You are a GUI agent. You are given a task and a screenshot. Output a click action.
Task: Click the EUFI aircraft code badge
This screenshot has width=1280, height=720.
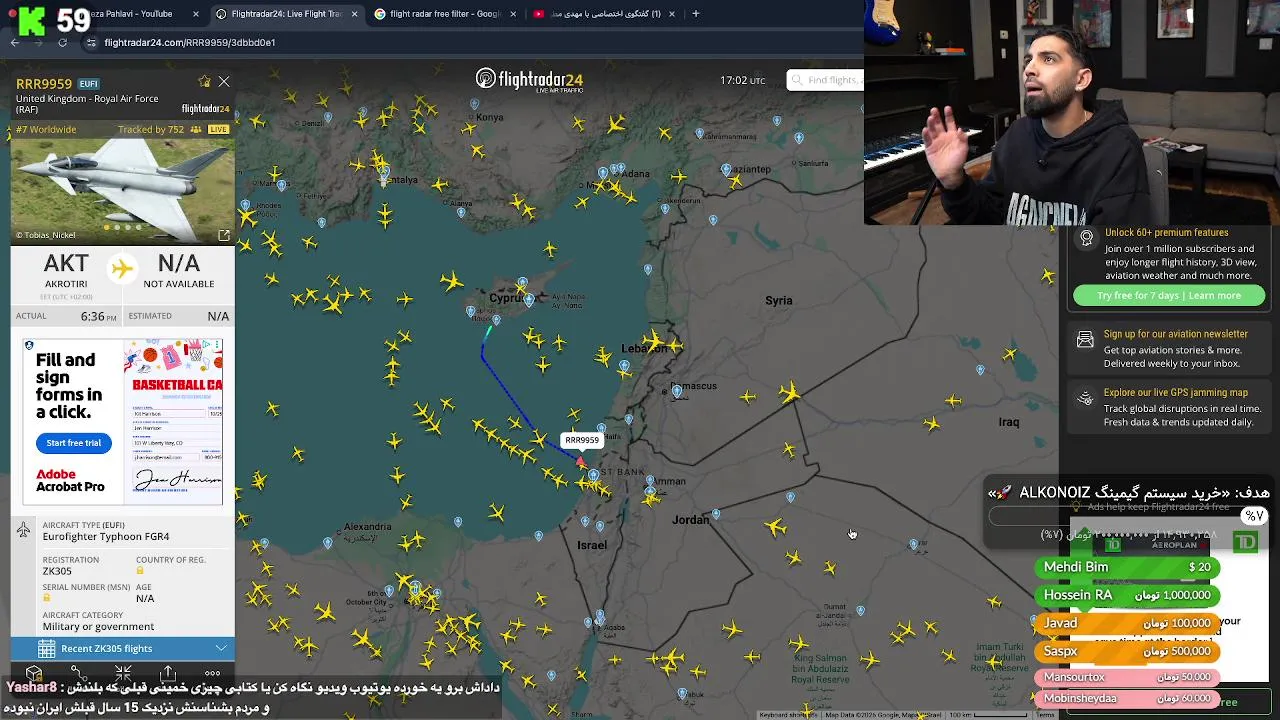click(x=88, y=84)
